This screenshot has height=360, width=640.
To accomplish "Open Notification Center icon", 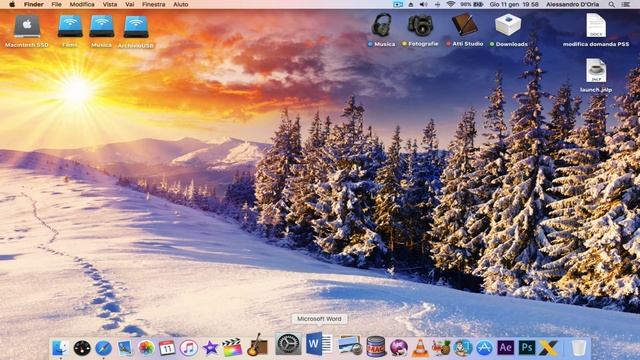I will click(x=626, y=4).
